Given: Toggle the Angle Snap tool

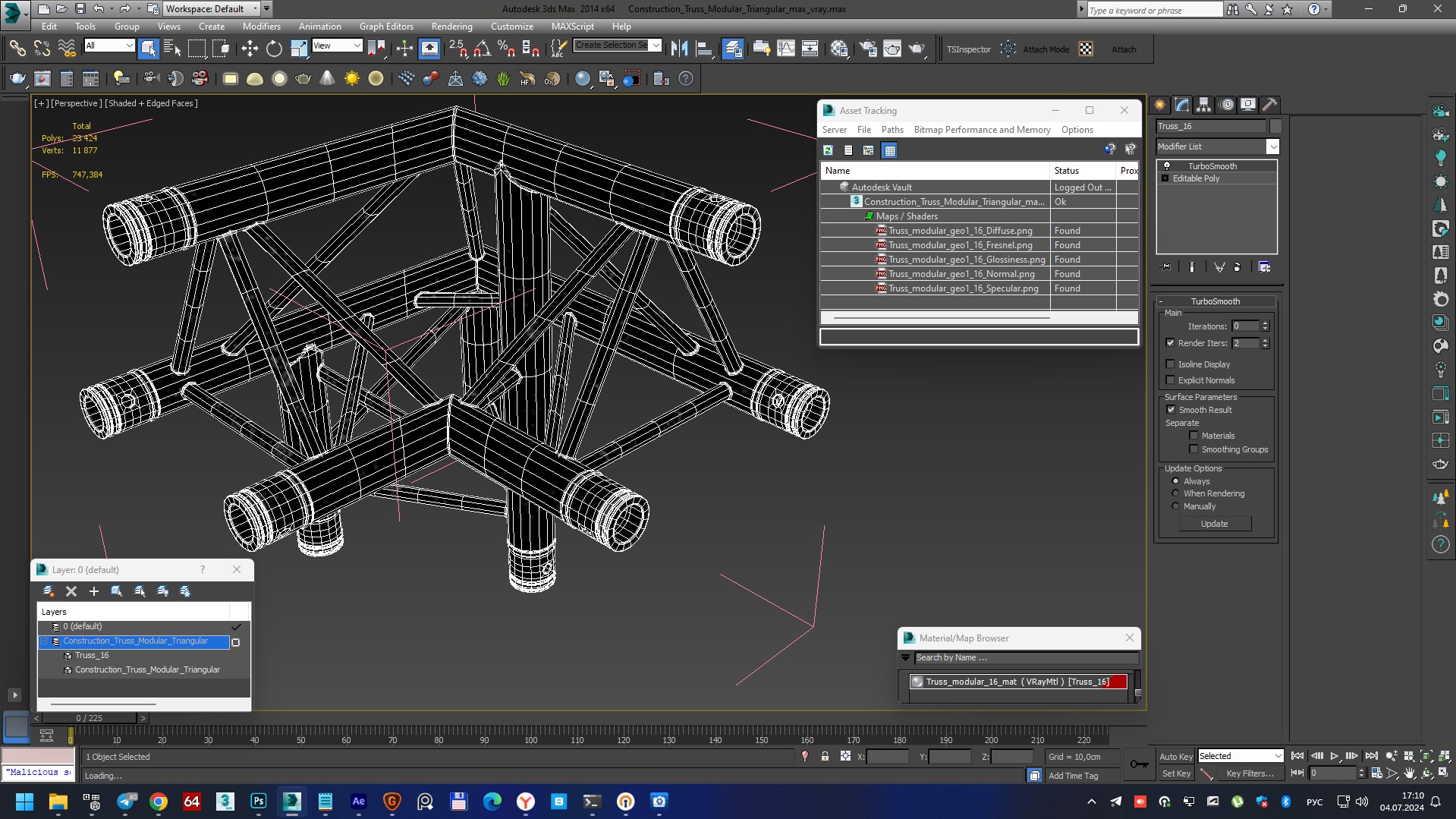Looking at the screenshot, I should pos(482,49).
